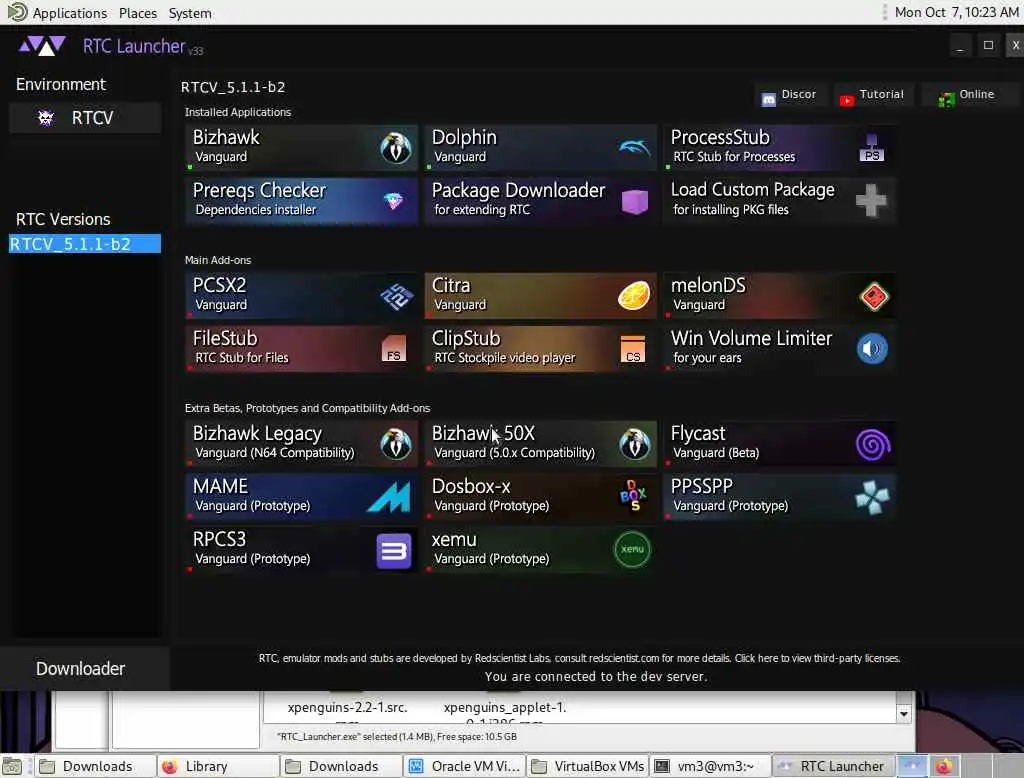Open the Downloader panel
This screenshot has height=778, width=1024.
pos(84,668)
